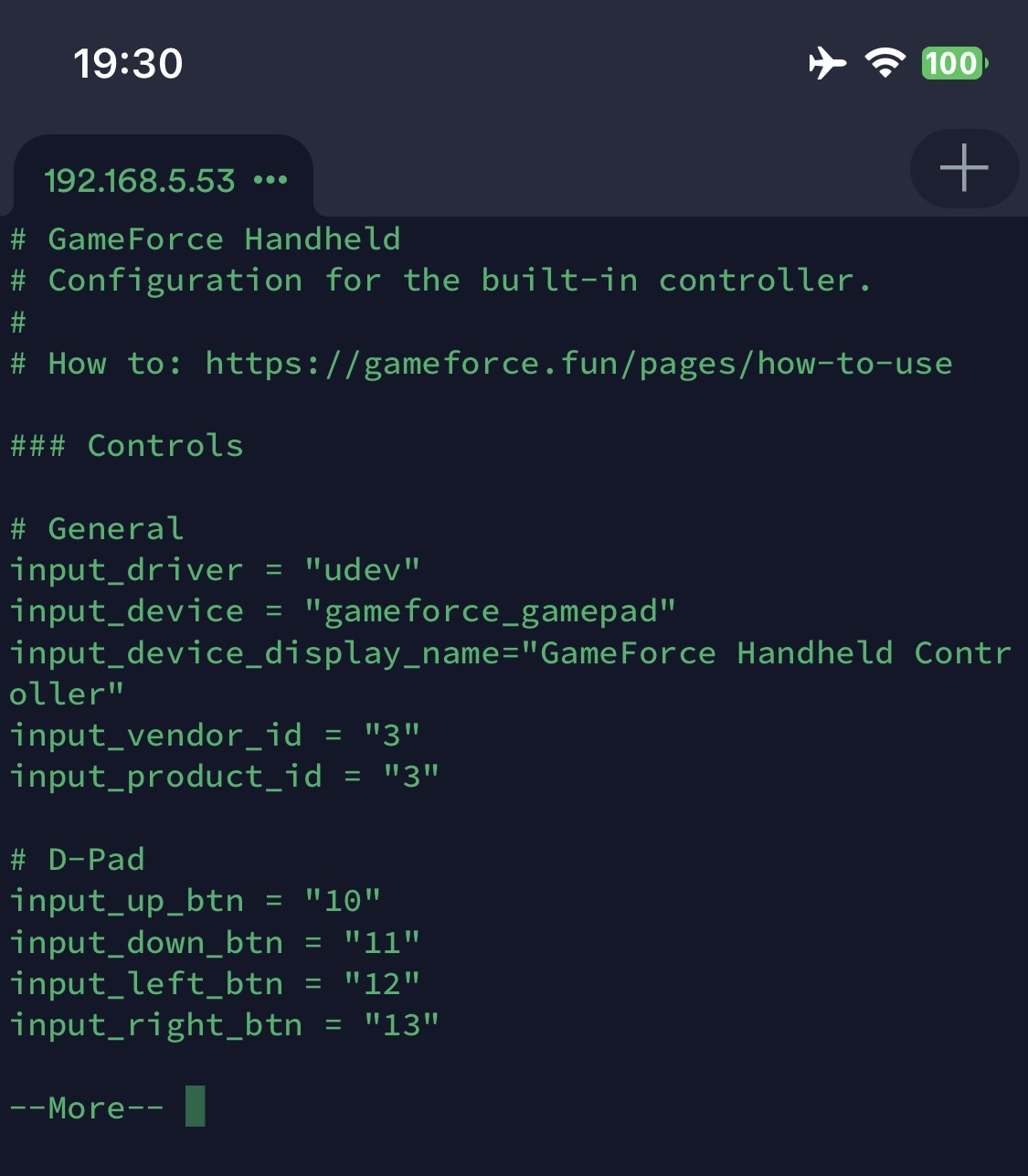Tap the gameforce.fun how-to-use URL
The height and width of the screenshot is (1176, 1028).
click(x=578, y=363)
